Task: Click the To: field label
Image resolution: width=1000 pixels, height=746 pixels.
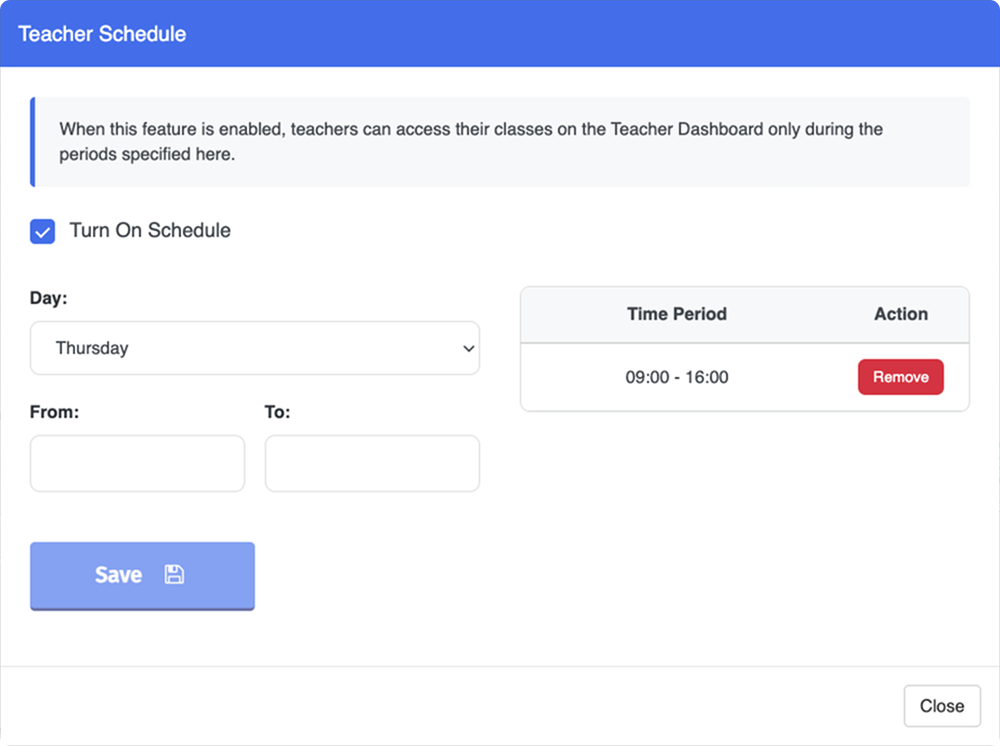Action: 277,412
